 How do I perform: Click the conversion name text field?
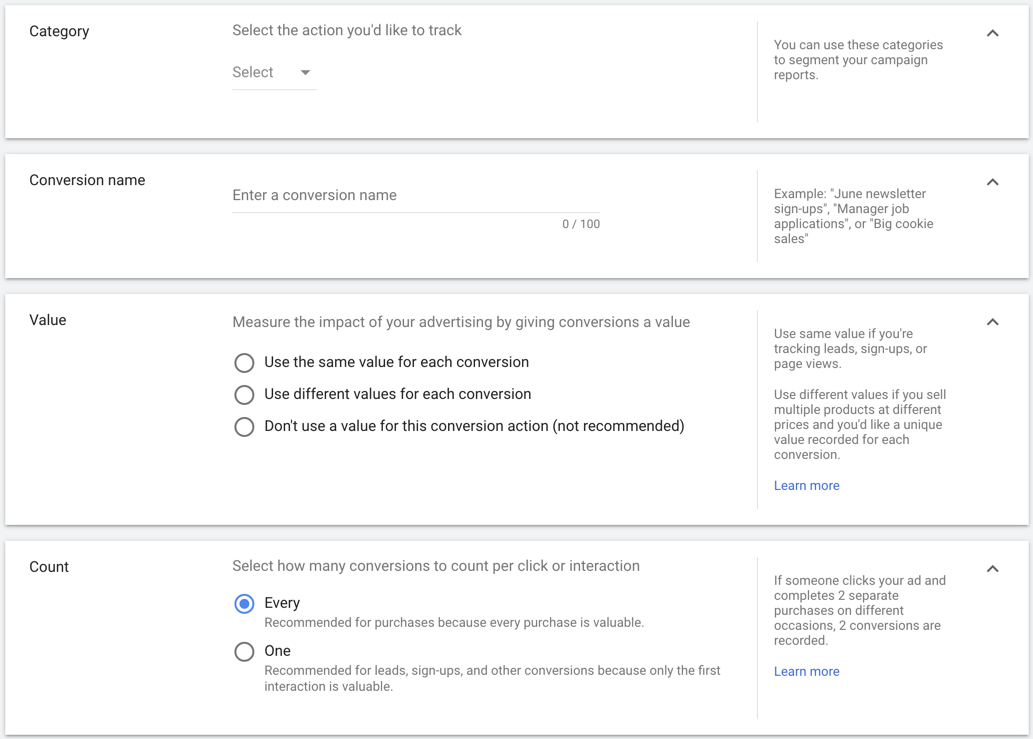[x=415, y=196]
